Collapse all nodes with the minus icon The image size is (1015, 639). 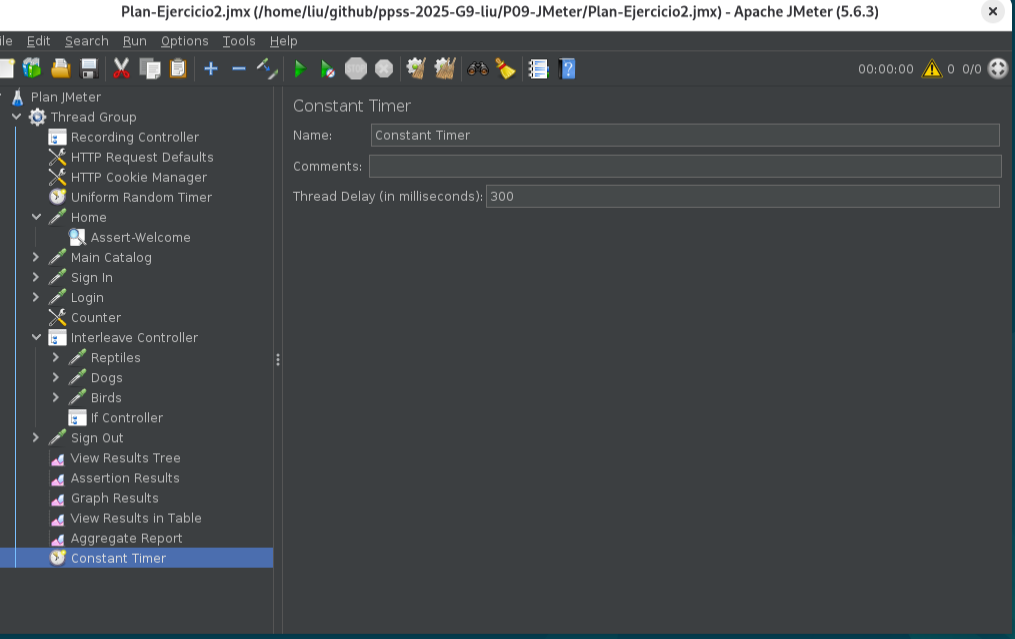pos(239,69)
